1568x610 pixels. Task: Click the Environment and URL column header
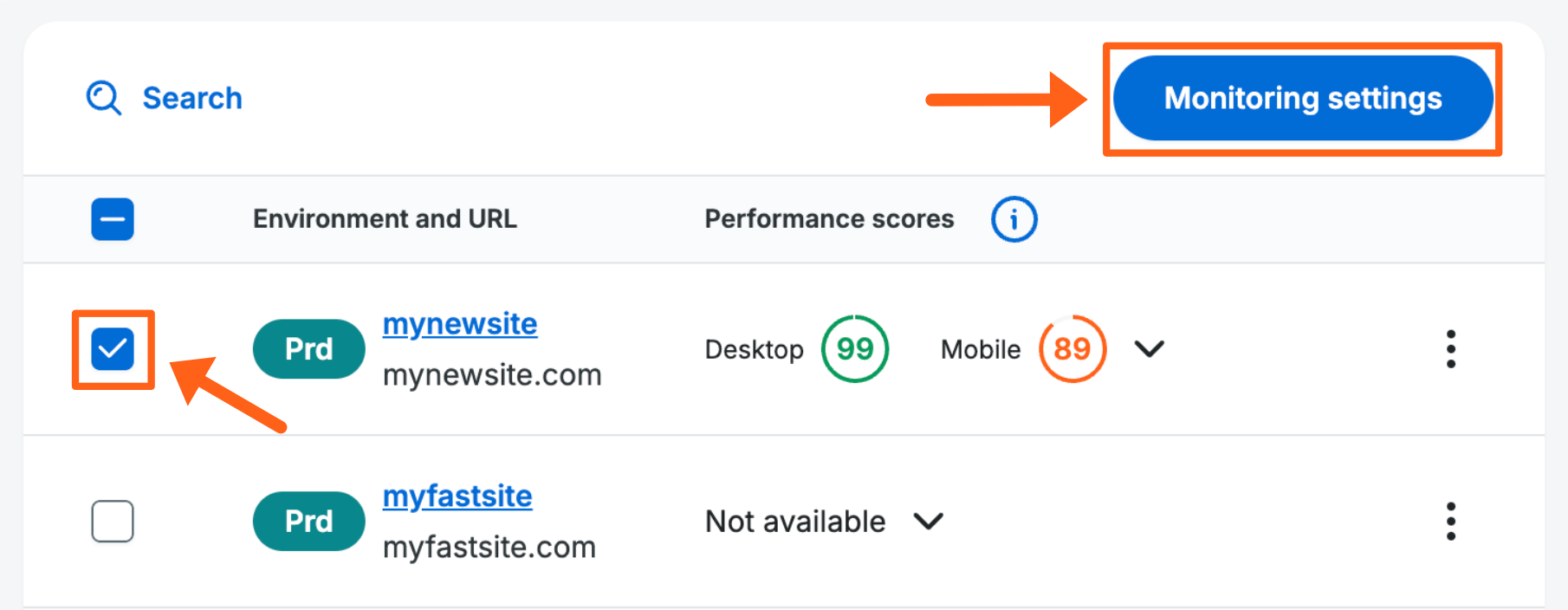click(x=385, y=218)
